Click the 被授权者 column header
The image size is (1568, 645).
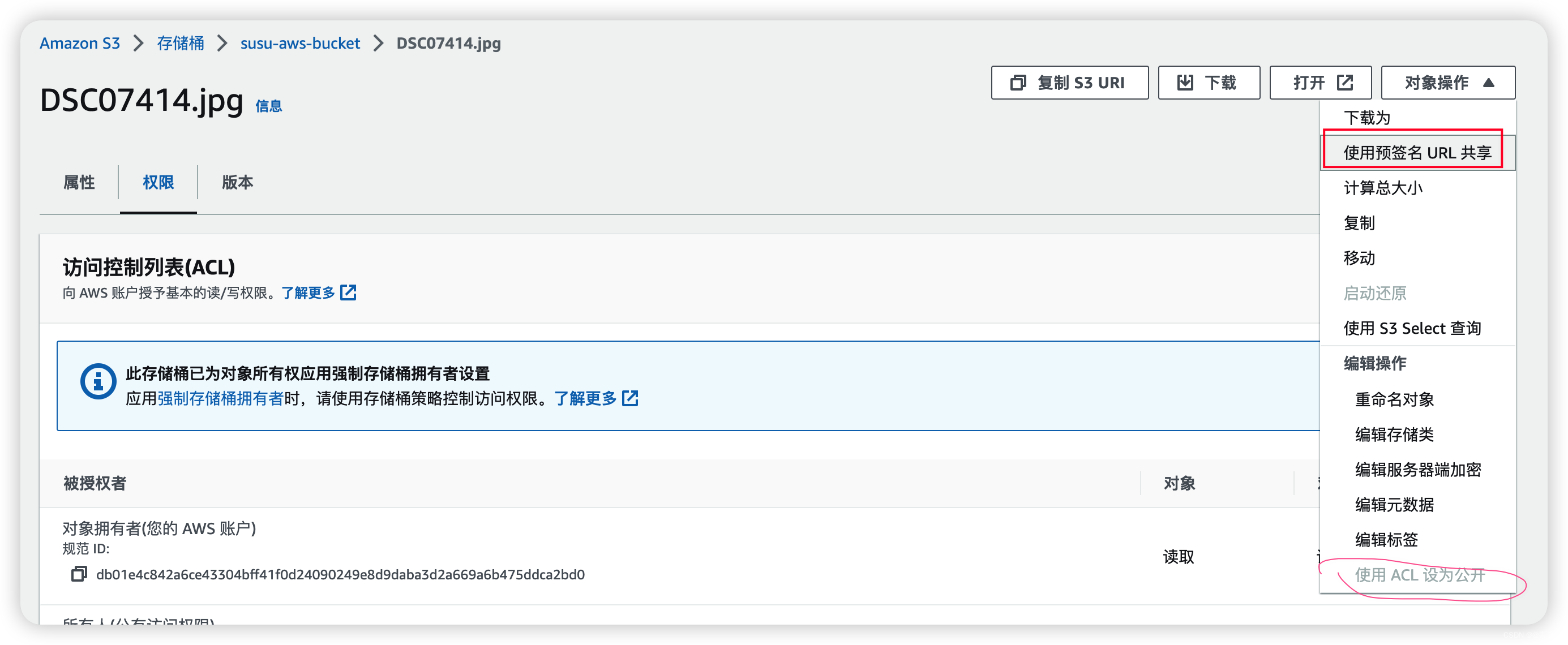(95, 483)
